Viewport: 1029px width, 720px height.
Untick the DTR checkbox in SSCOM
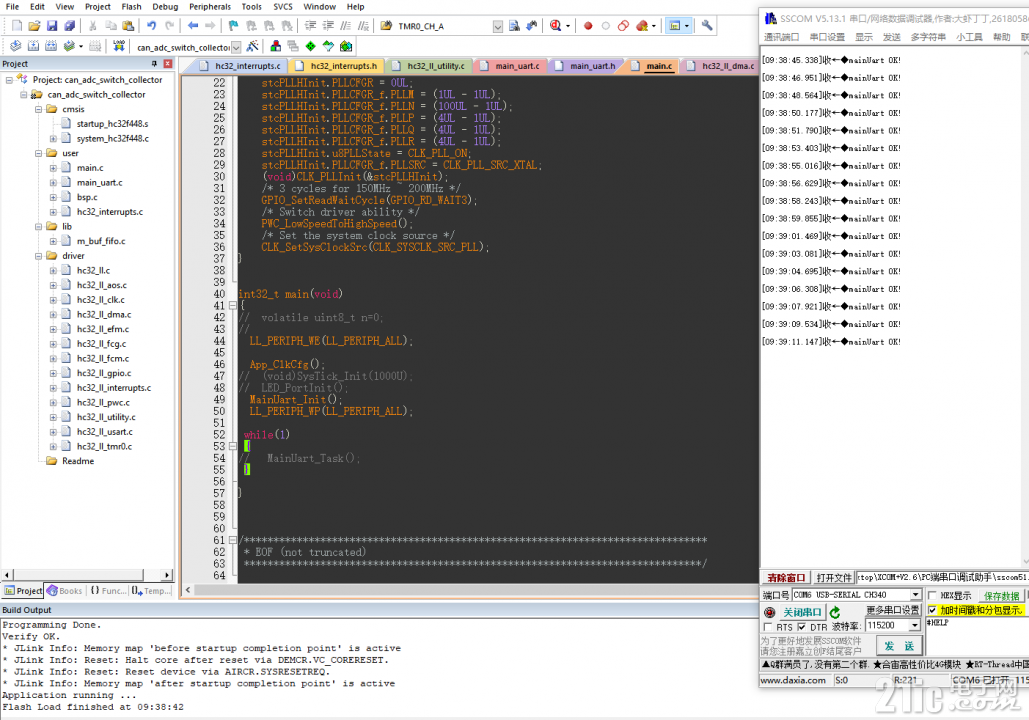pos(801,627)
